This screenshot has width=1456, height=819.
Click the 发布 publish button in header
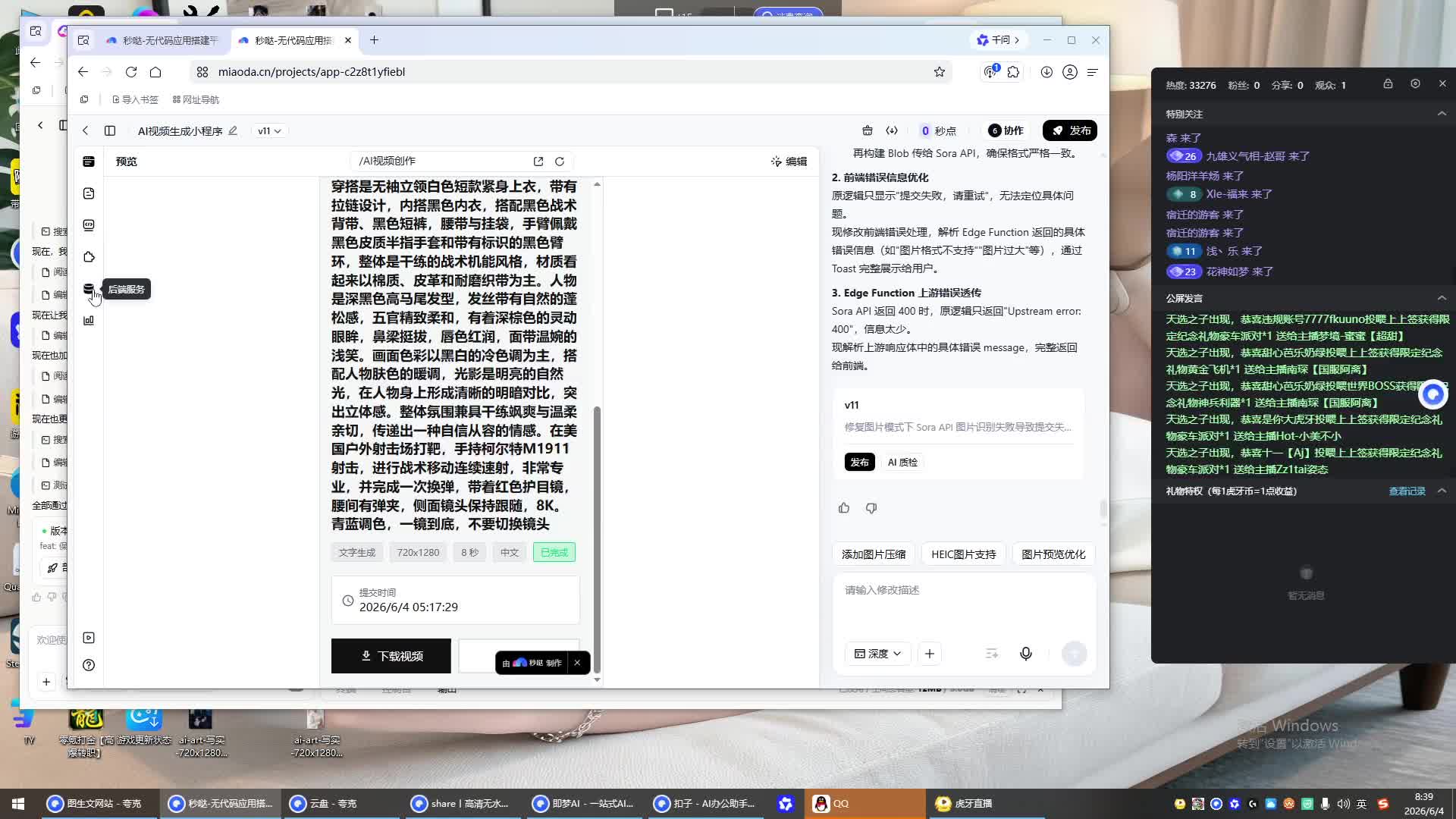click(1070, 130)
